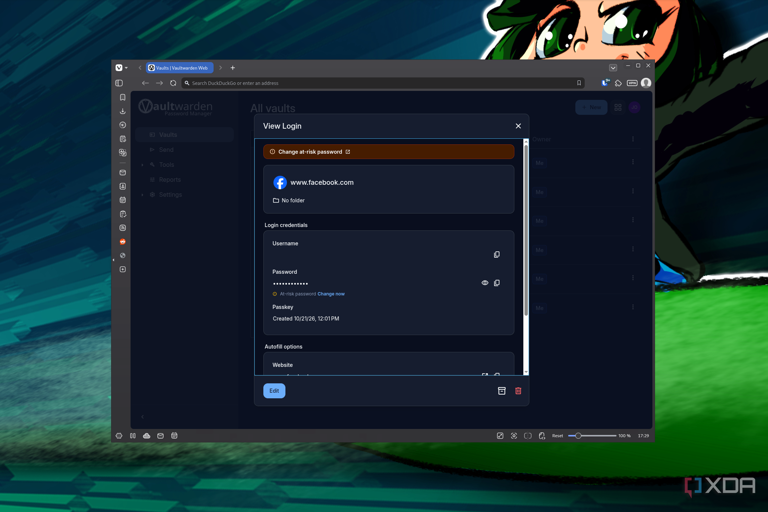Viewport: 768px width, 512px height.
Task: Toggle the browser side panel icon
Action: (119, 83)
